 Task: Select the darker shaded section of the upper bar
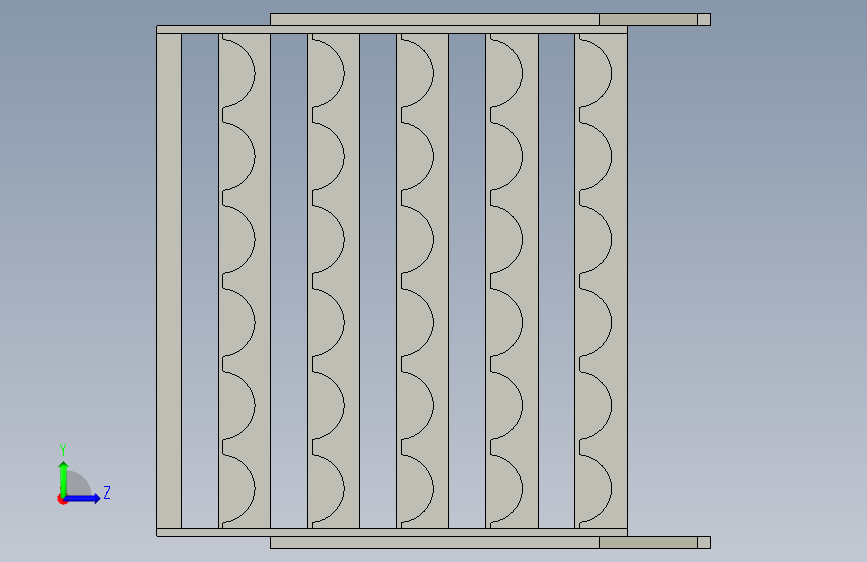click(648, 20)
